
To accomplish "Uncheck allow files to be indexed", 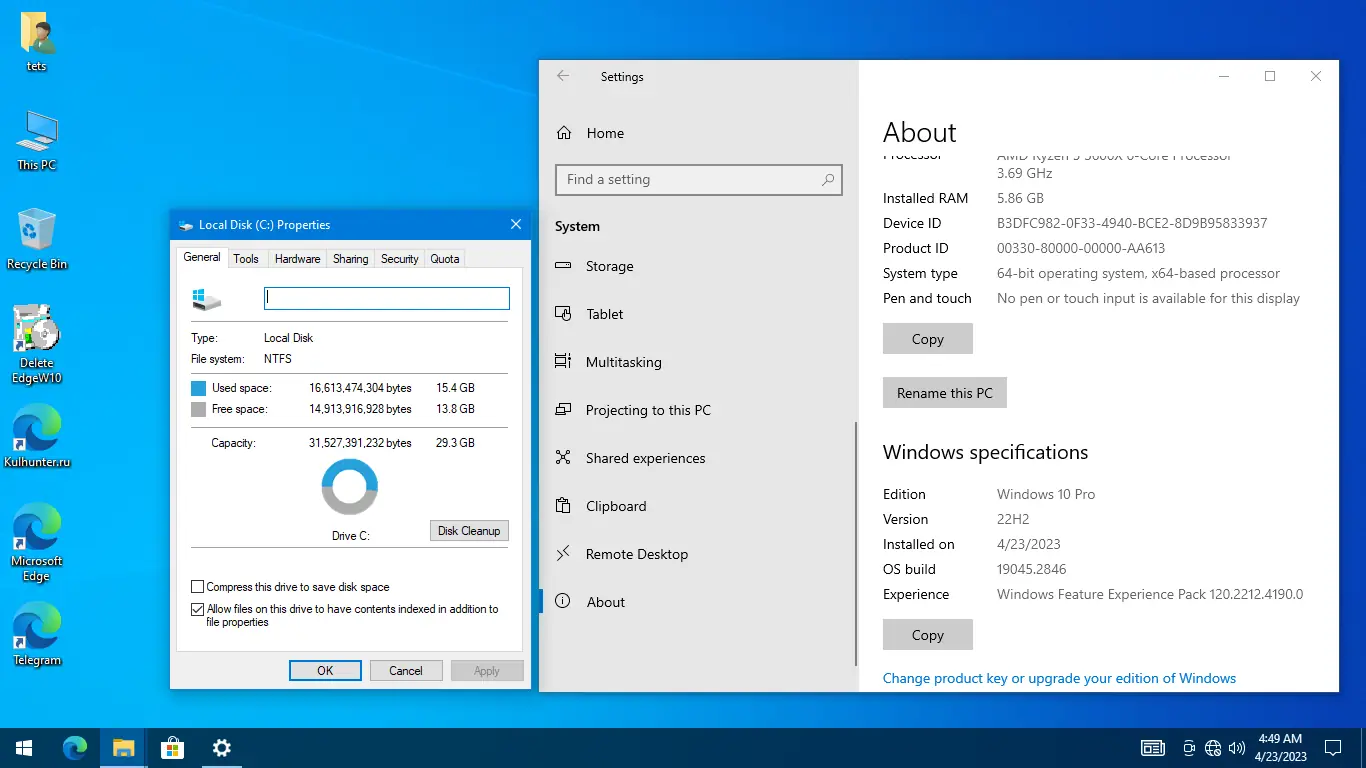I will 197,609.
